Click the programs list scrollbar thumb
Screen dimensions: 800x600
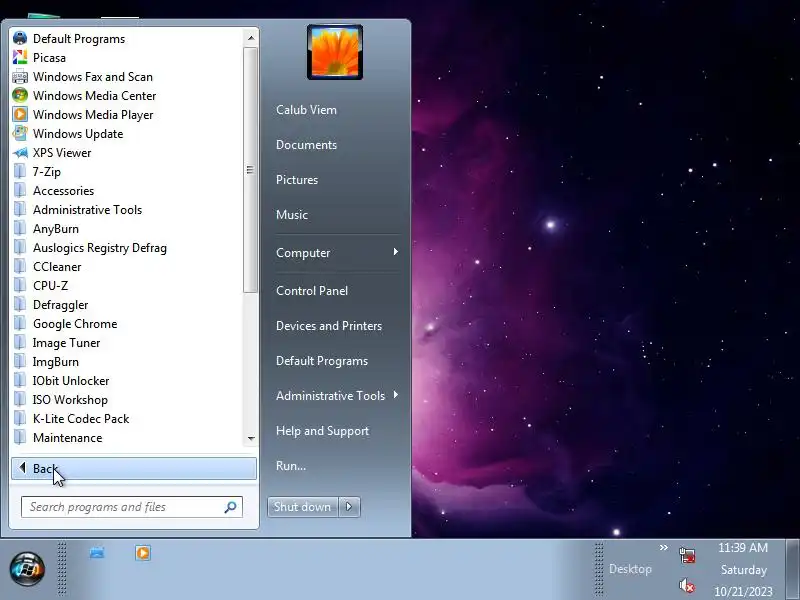(251, 170)
